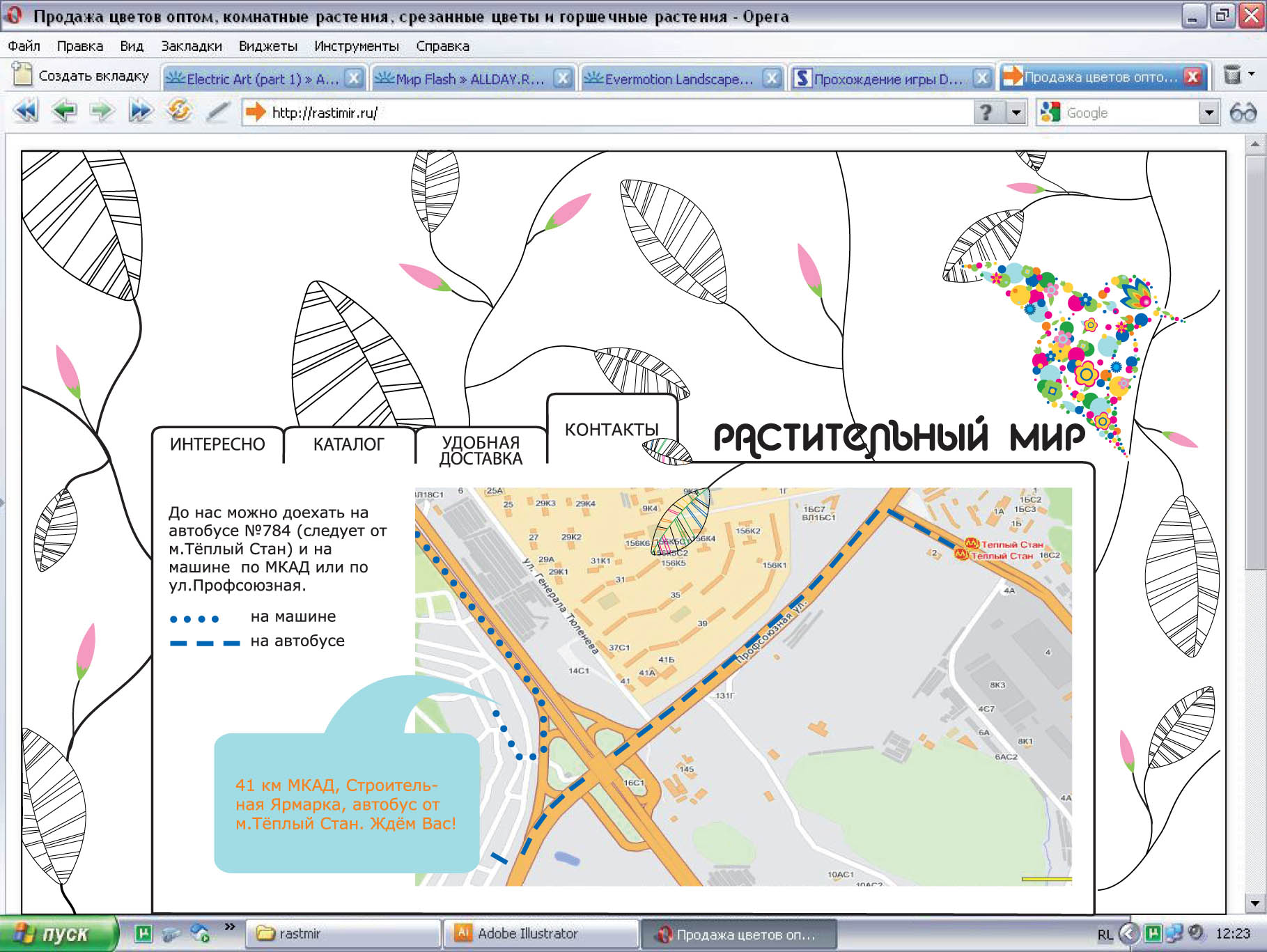Viewport: 1267px width, 952px height.
Task: Open the КАТАЛОГ section of the site
Action: (348, 444)
